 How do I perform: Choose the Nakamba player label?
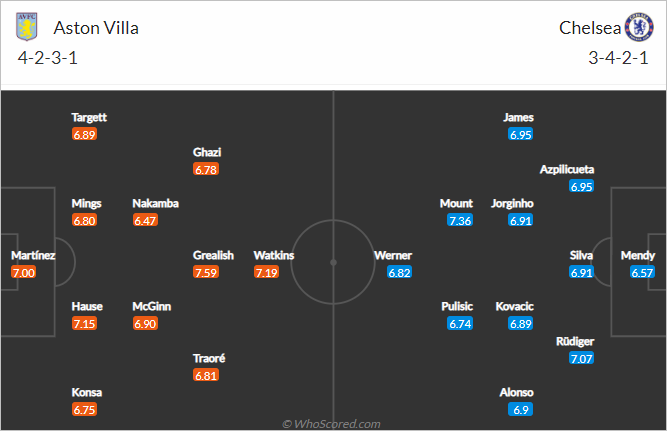(155, 203)
